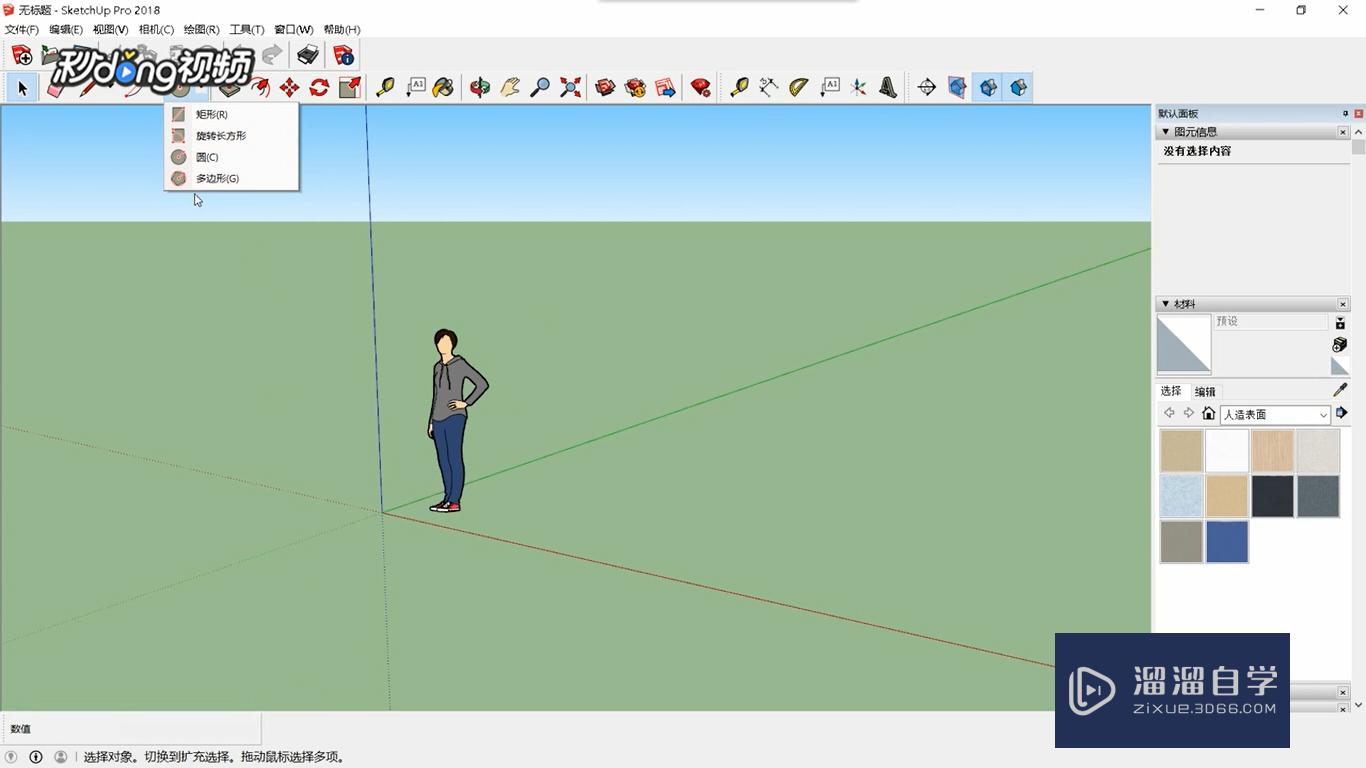1366x768 pixels.
Task: Open the 文件(F) menu
Action: pyautogui.click(x=22, y=30)
